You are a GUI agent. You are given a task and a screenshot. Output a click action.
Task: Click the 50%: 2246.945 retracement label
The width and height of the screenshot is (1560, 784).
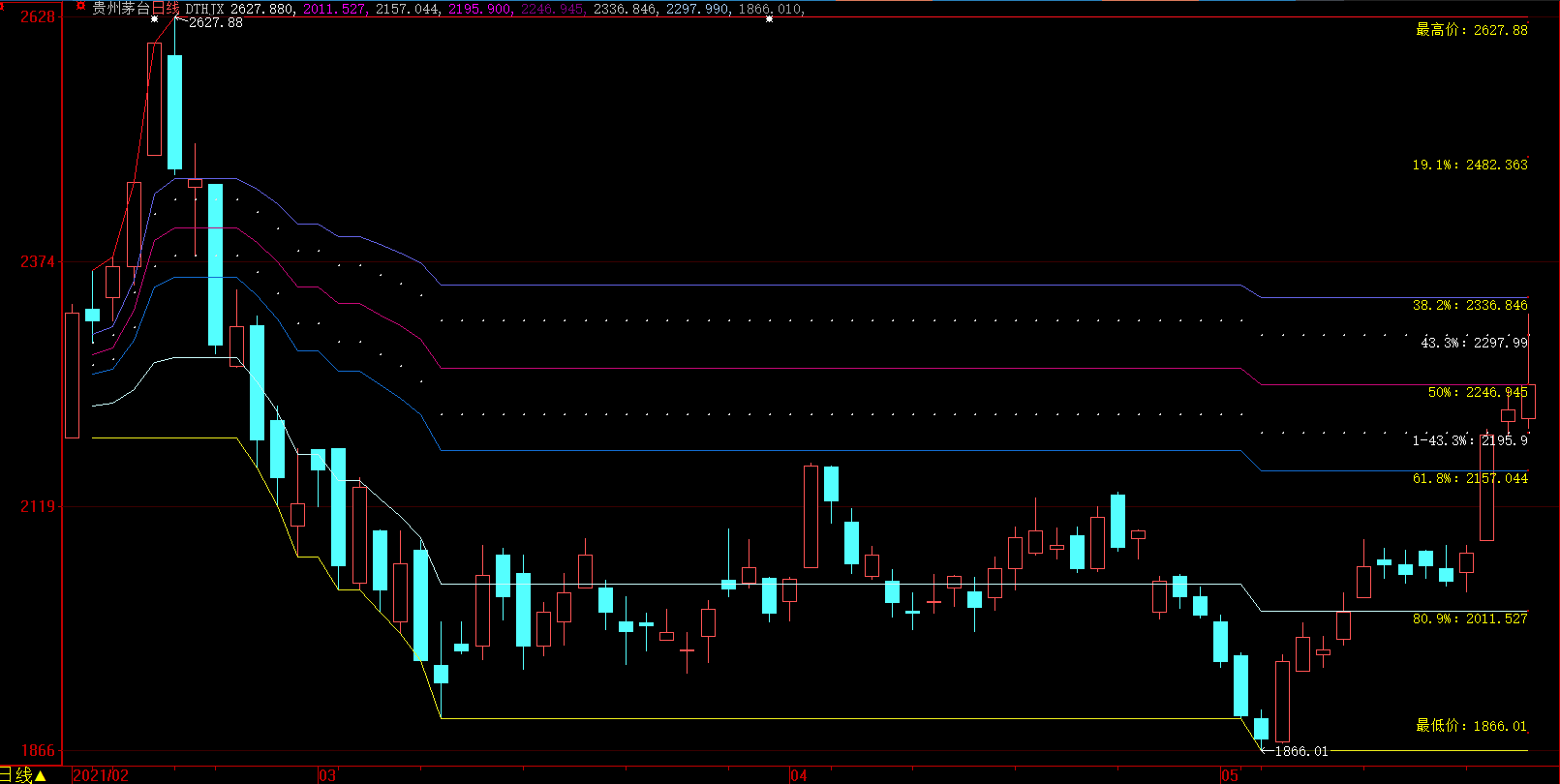tap(1478, 392)
